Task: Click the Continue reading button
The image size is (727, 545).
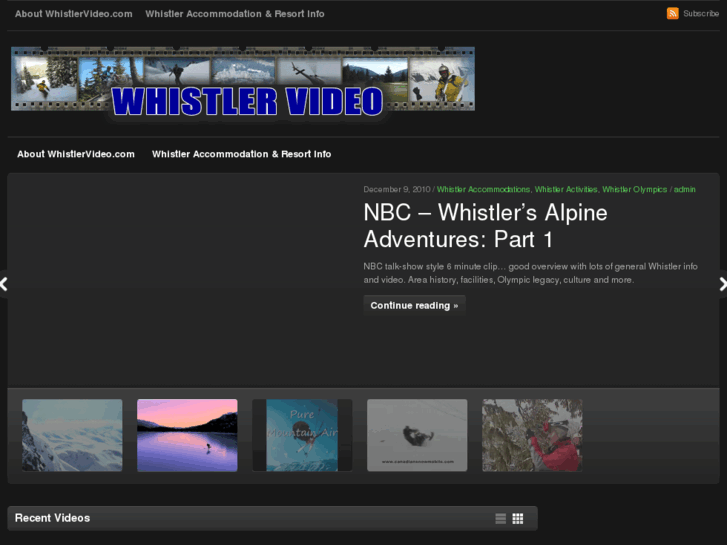Action: point(414,305)
